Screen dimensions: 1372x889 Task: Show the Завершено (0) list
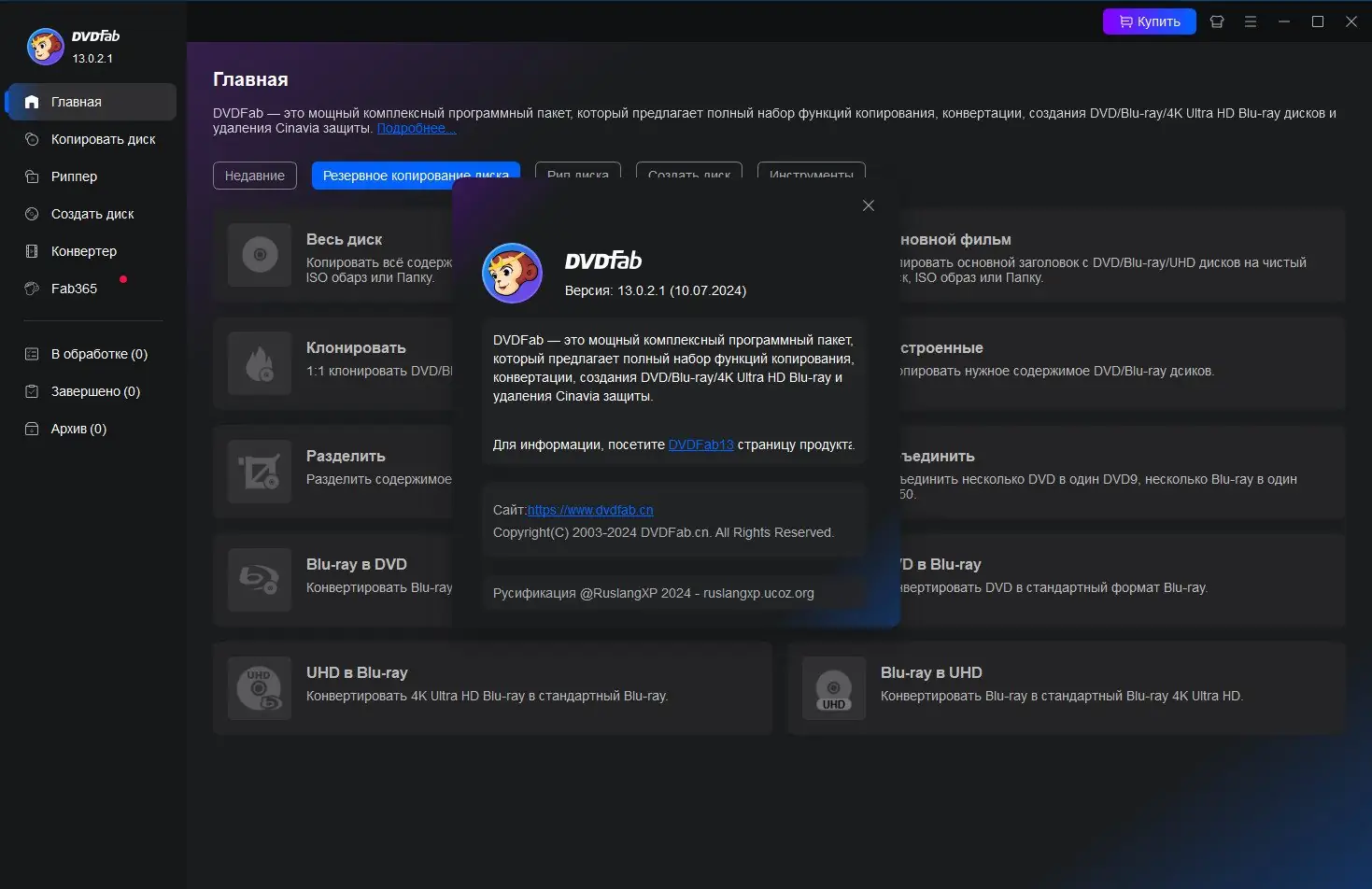[x=92, y=391]
